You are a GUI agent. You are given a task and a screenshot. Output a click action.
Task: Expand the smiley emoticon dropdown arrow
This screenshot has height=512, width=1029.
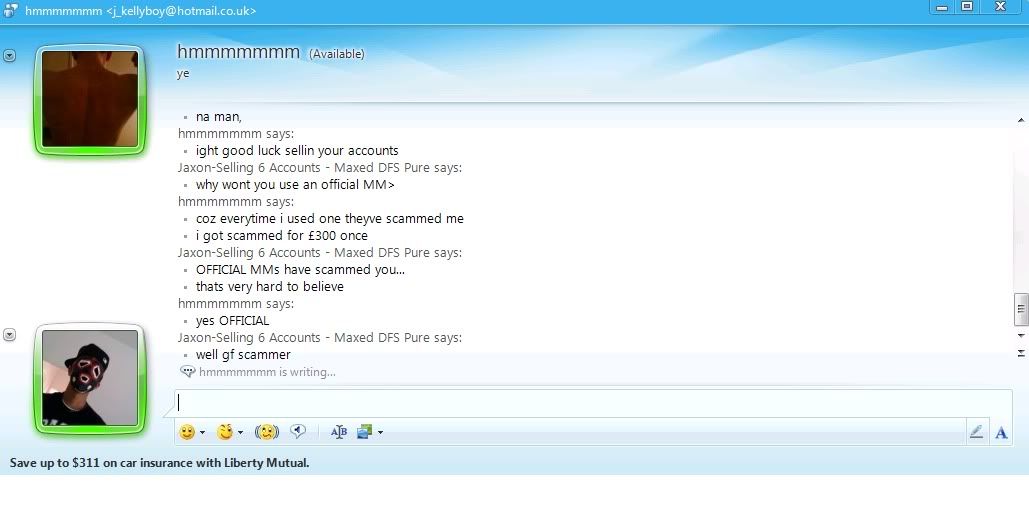(202, 432)
